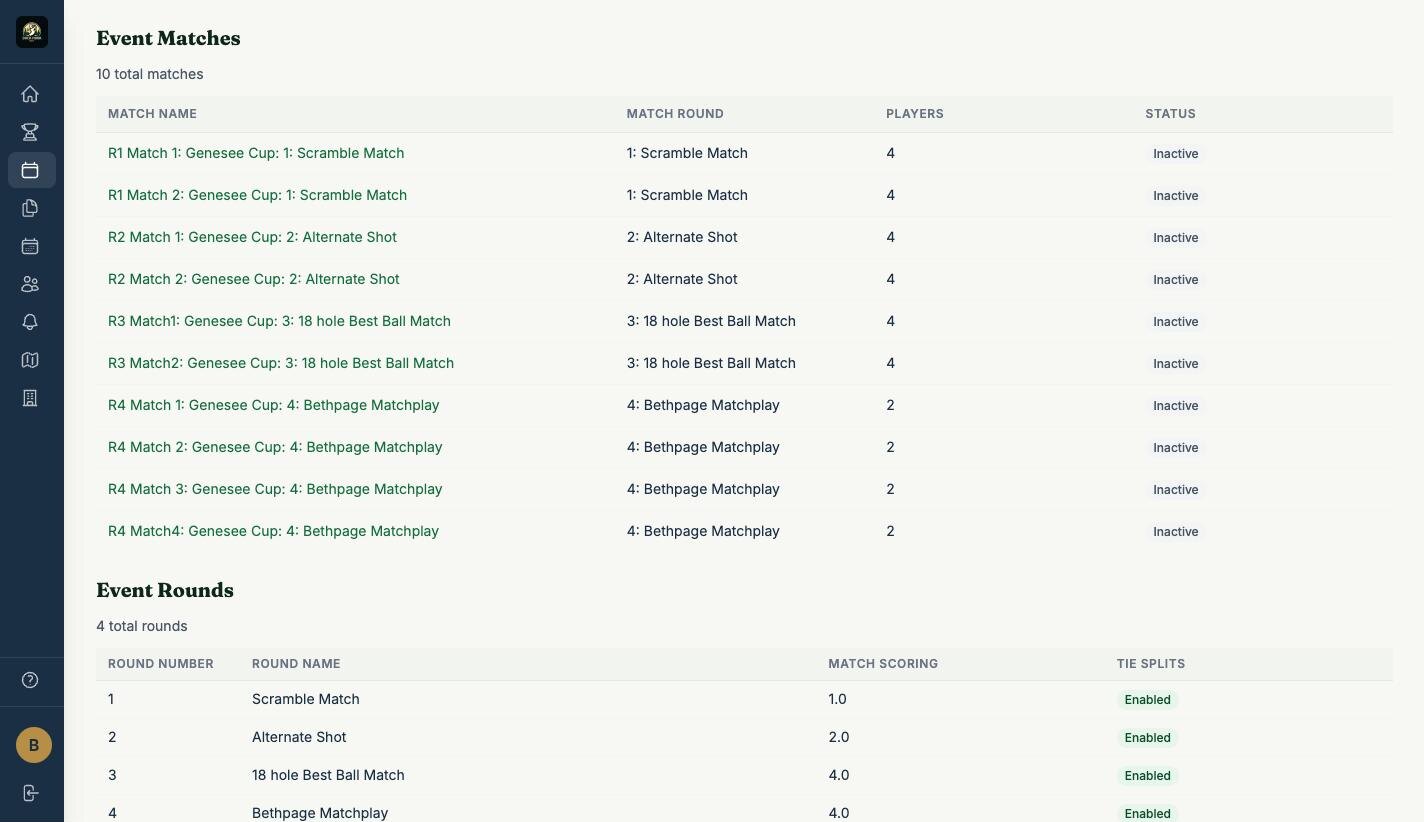Select the highlighted calendar icon in sidebar
The height and width of the screenshot is (822, 1424).
31,170
